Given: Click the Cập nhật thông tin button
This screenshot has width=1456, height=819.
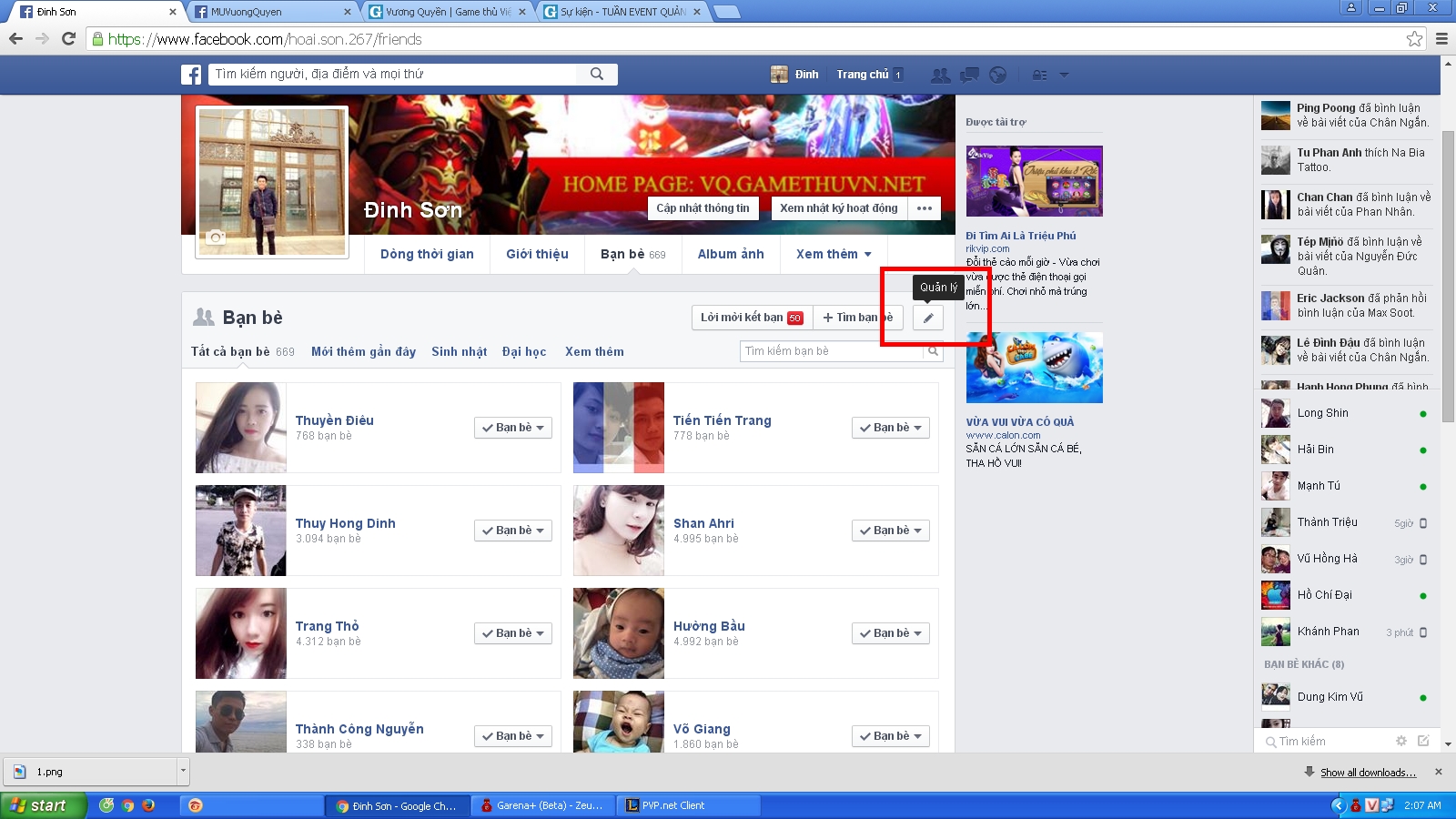Looking at the screenshot, I should coord(703,208).
